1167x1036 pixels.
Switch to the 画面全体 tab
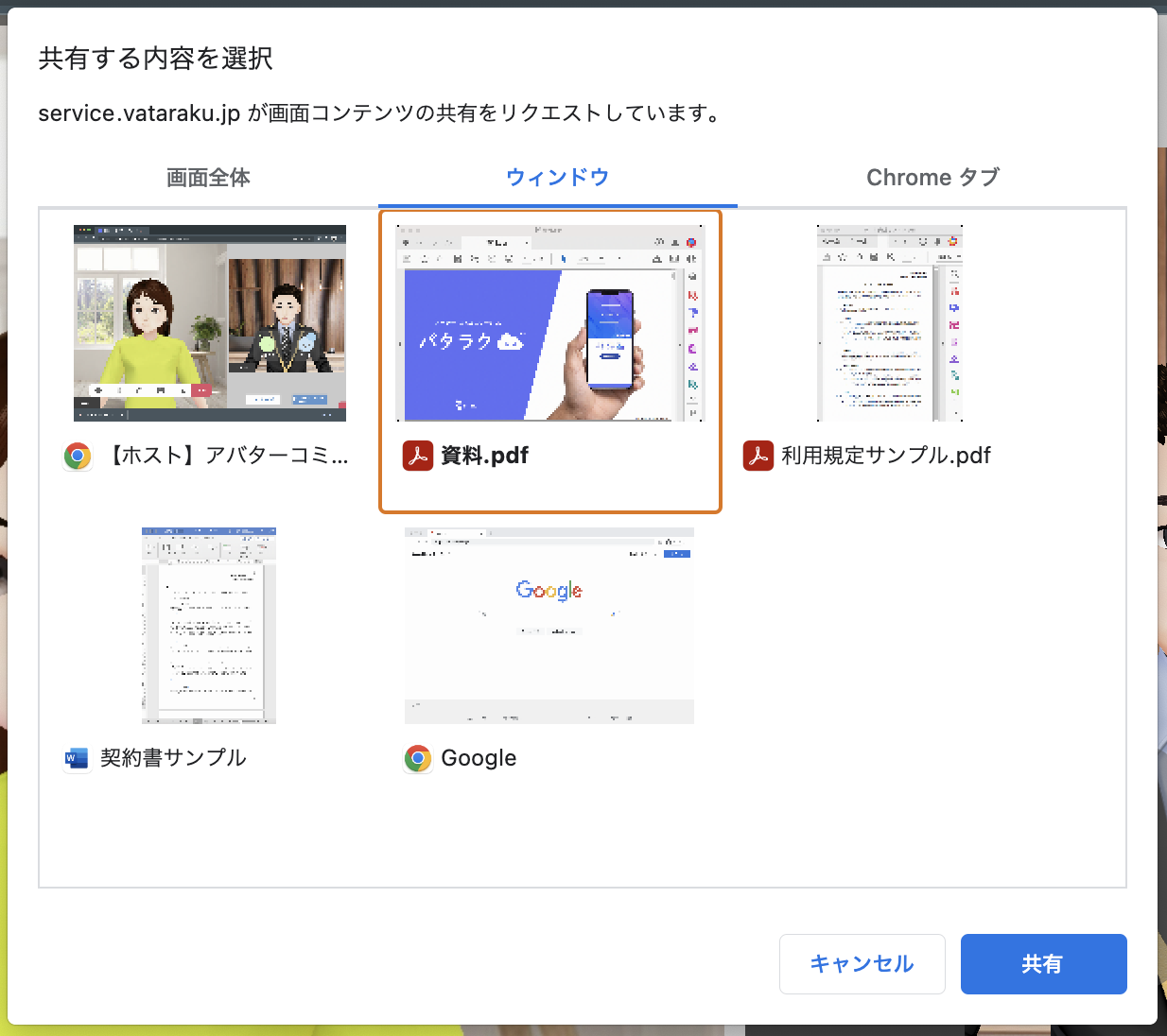pyautogui.click(x=208, y=178)
